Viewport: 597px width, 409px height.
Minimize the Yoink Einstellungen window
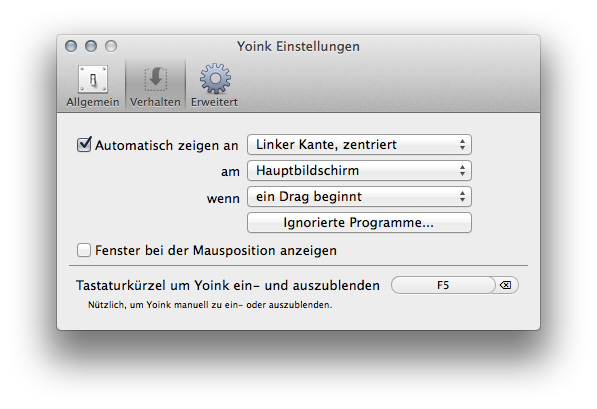[91, 46]
